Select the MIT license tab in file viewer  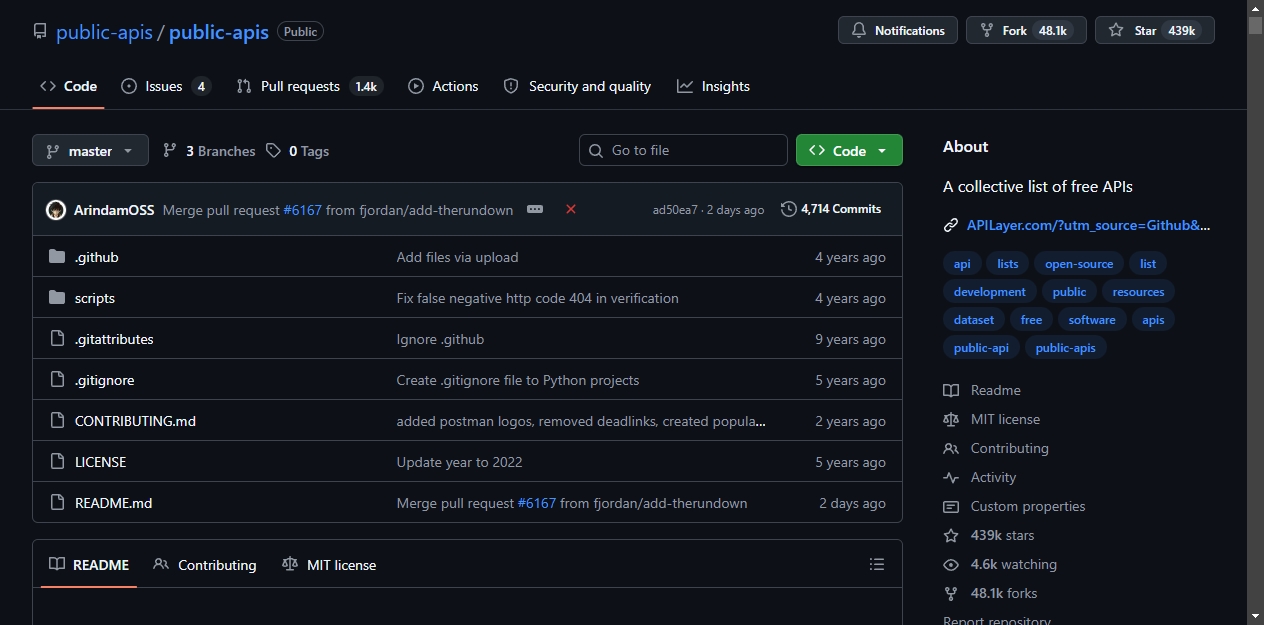[x=329, y=565]
